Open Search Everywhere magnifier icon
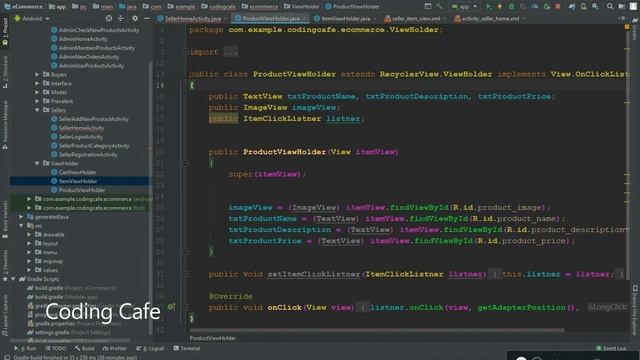Image resolution: width=640 pixels, height=360 pixels. [x=609, y=7]
